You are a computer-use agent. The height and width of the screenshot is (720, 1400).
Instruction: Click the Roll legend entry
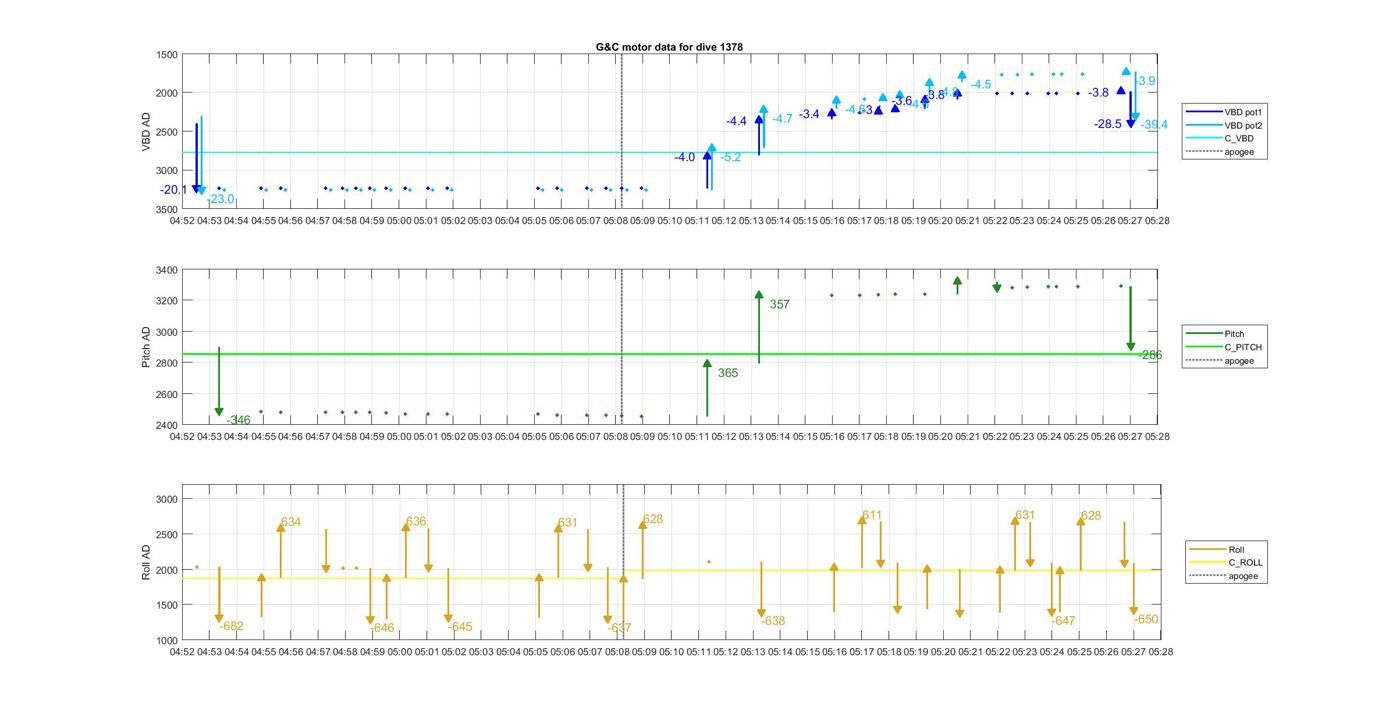point(1236,549)
